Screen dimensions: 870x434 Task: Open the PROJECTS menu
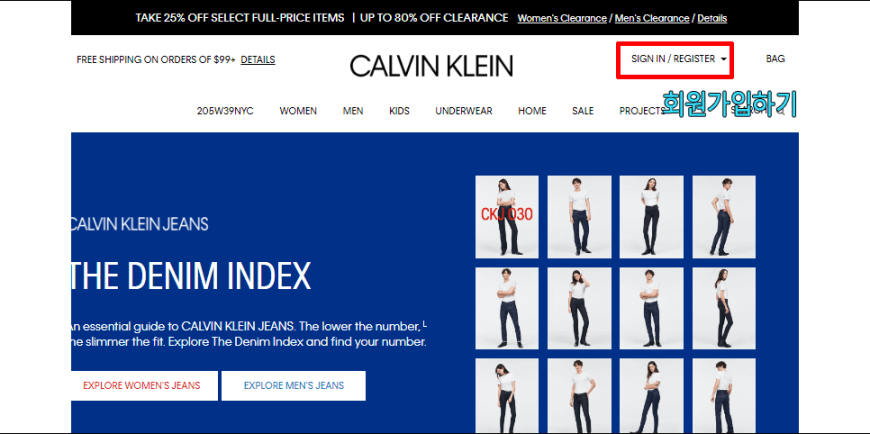pyautogui.click(x=642, y=111)
